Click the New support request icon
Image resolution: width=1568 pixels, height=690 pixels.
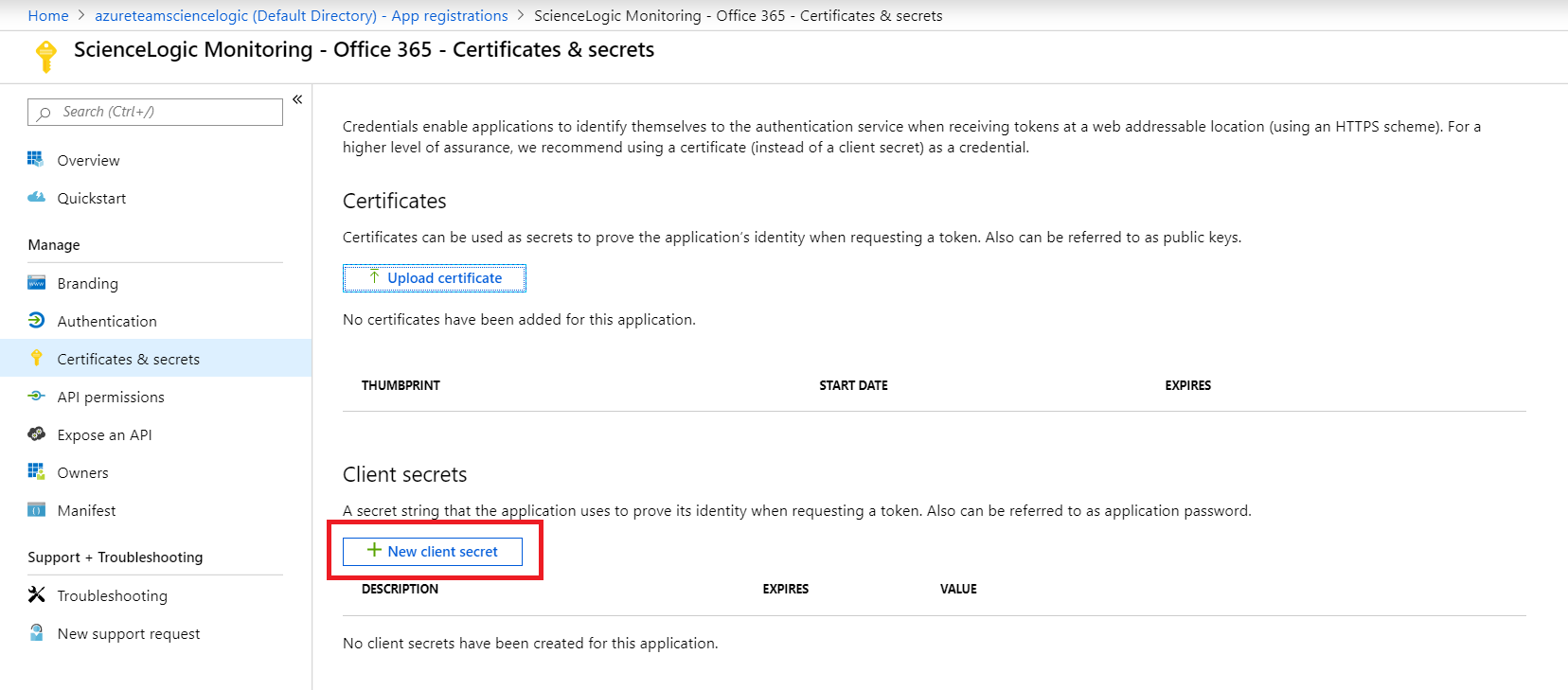click(x=36, y=633)
